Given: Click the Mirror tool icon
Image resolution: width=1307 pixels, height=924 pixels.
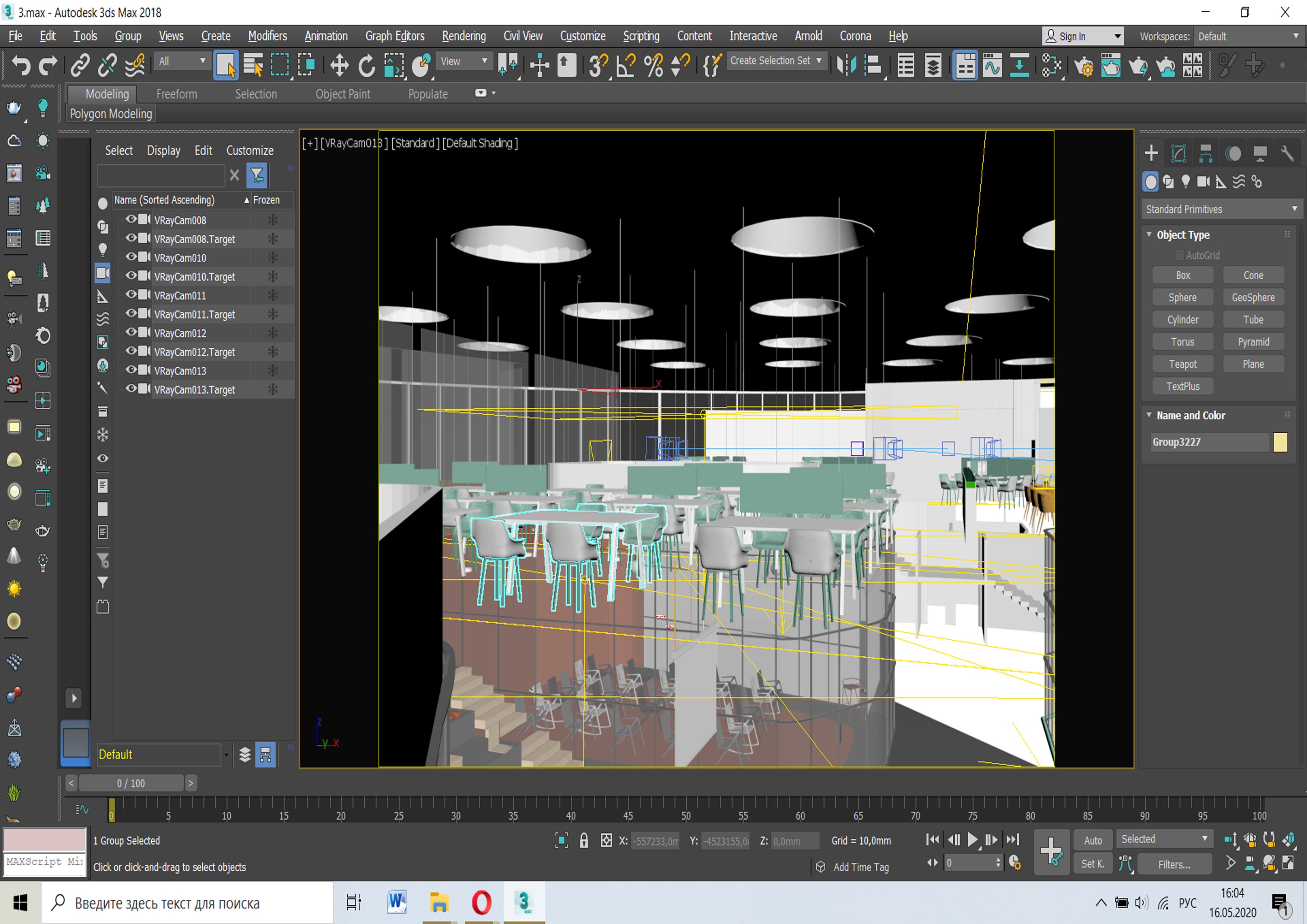Looking at the screenshot, I should tap(846, 65).
